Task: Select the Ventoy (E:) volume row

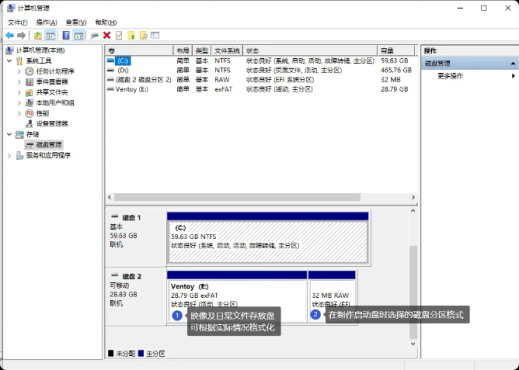Action: click(260, 89)
